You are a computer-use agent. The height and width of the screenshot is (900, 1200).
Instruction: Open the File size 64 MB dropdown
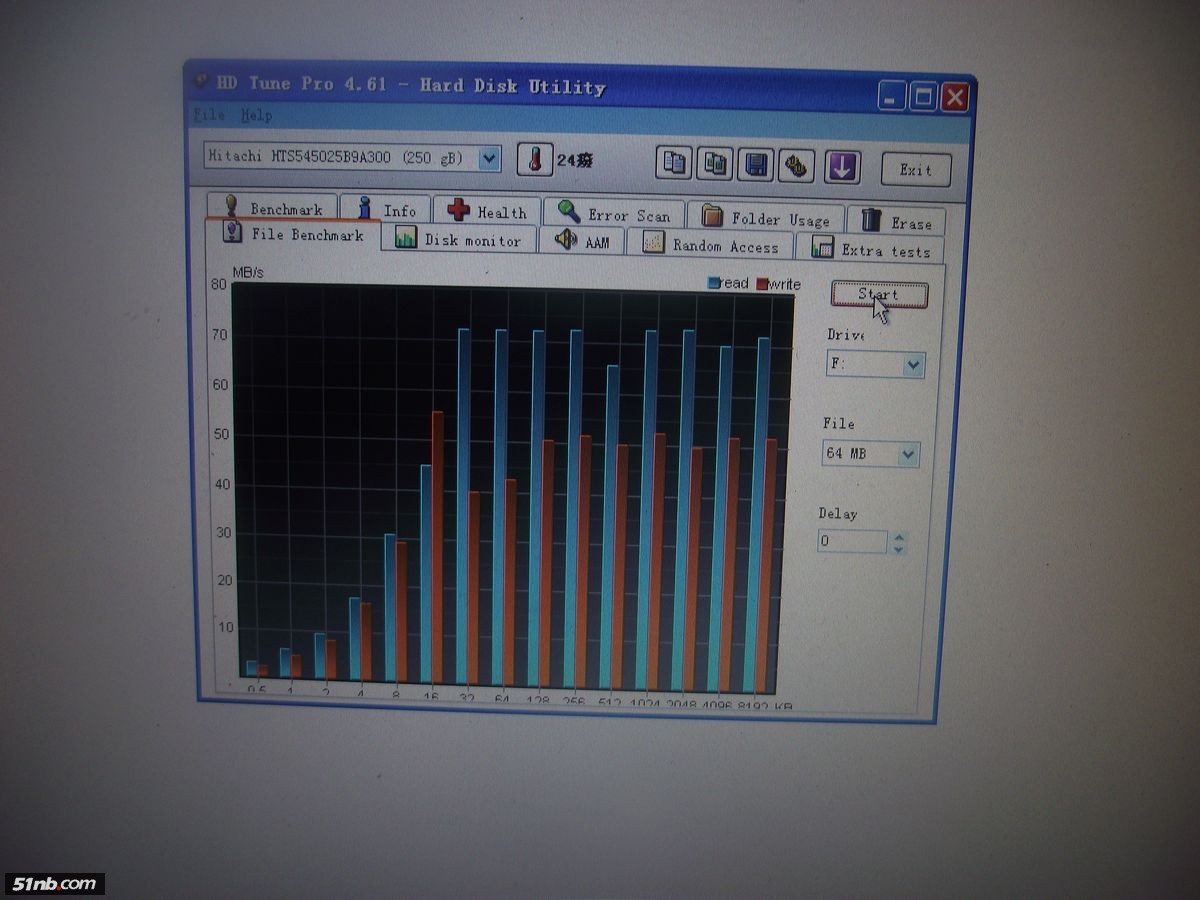[x=907, y=455]
